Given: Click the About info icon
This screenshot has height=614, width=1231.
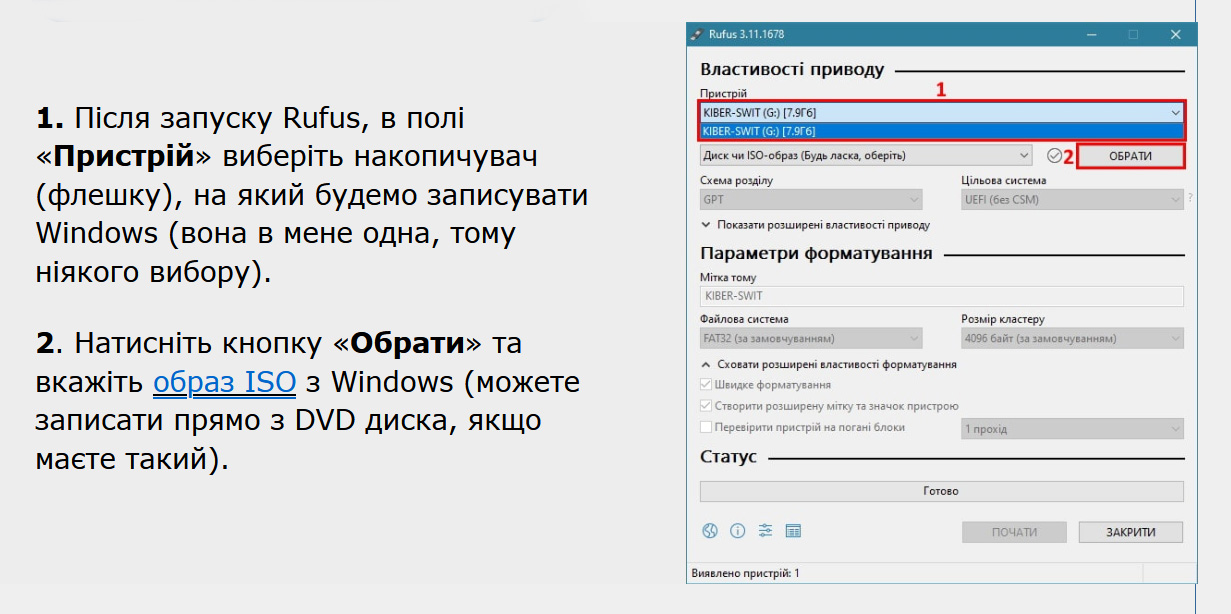Looking at the screenshot, I should tap(738, 531).
